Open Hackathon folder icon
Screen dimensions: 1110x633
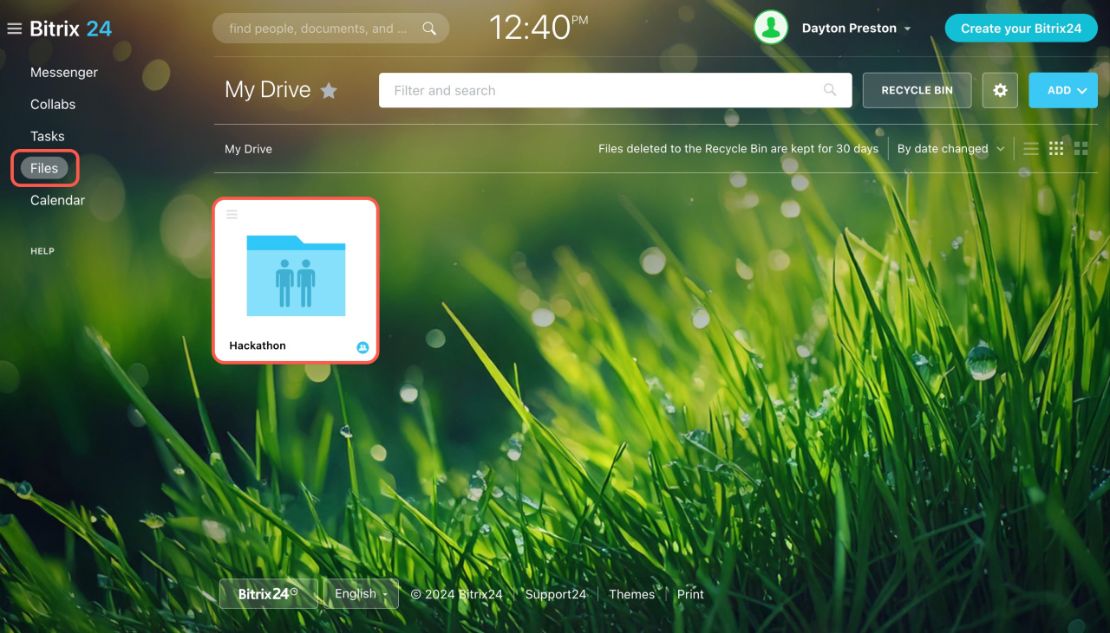tap(296, 275)
